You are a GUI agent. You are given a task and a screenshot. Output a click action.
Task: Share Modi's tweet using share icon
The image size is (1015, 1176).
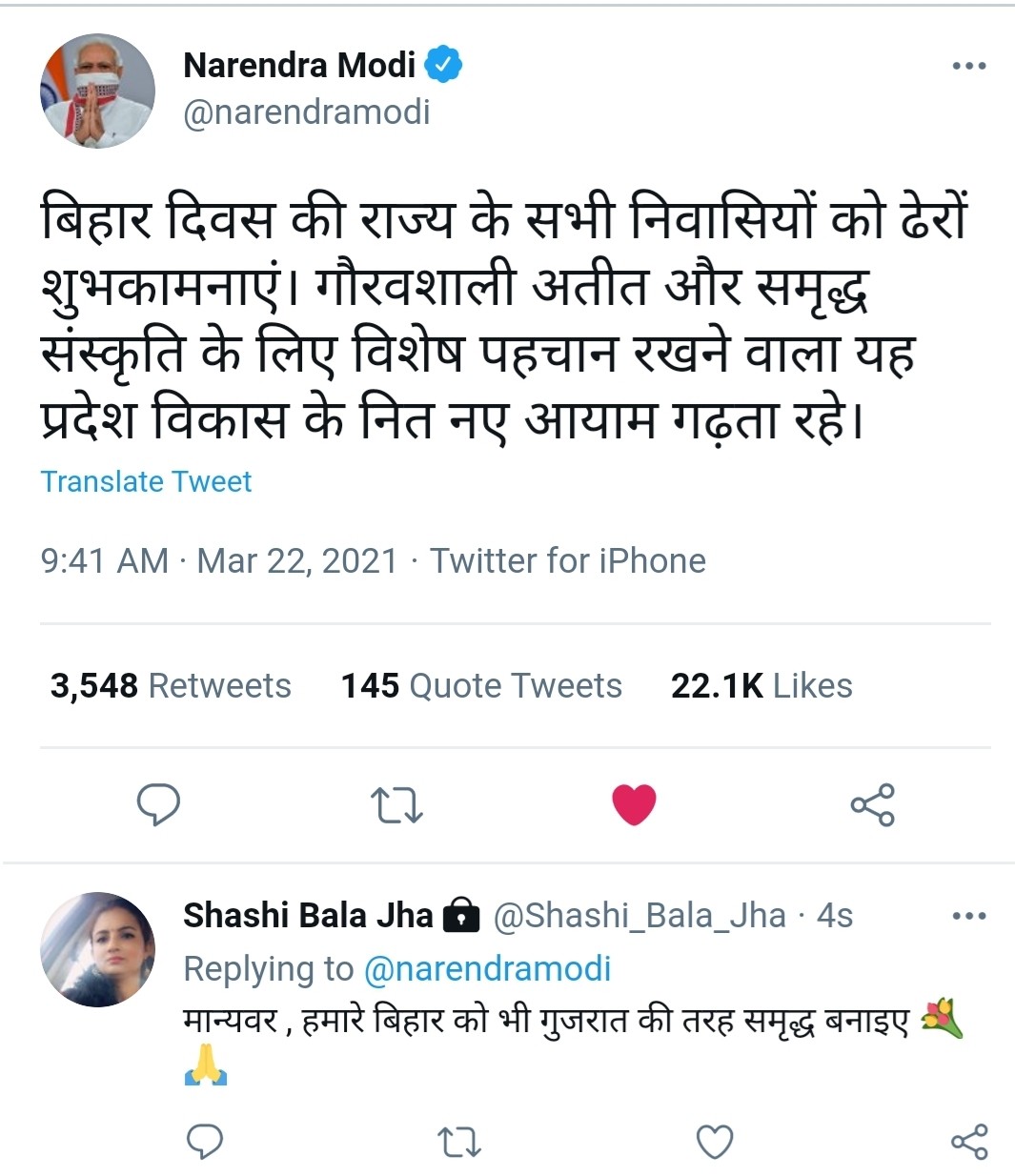(x=876, y=806)
